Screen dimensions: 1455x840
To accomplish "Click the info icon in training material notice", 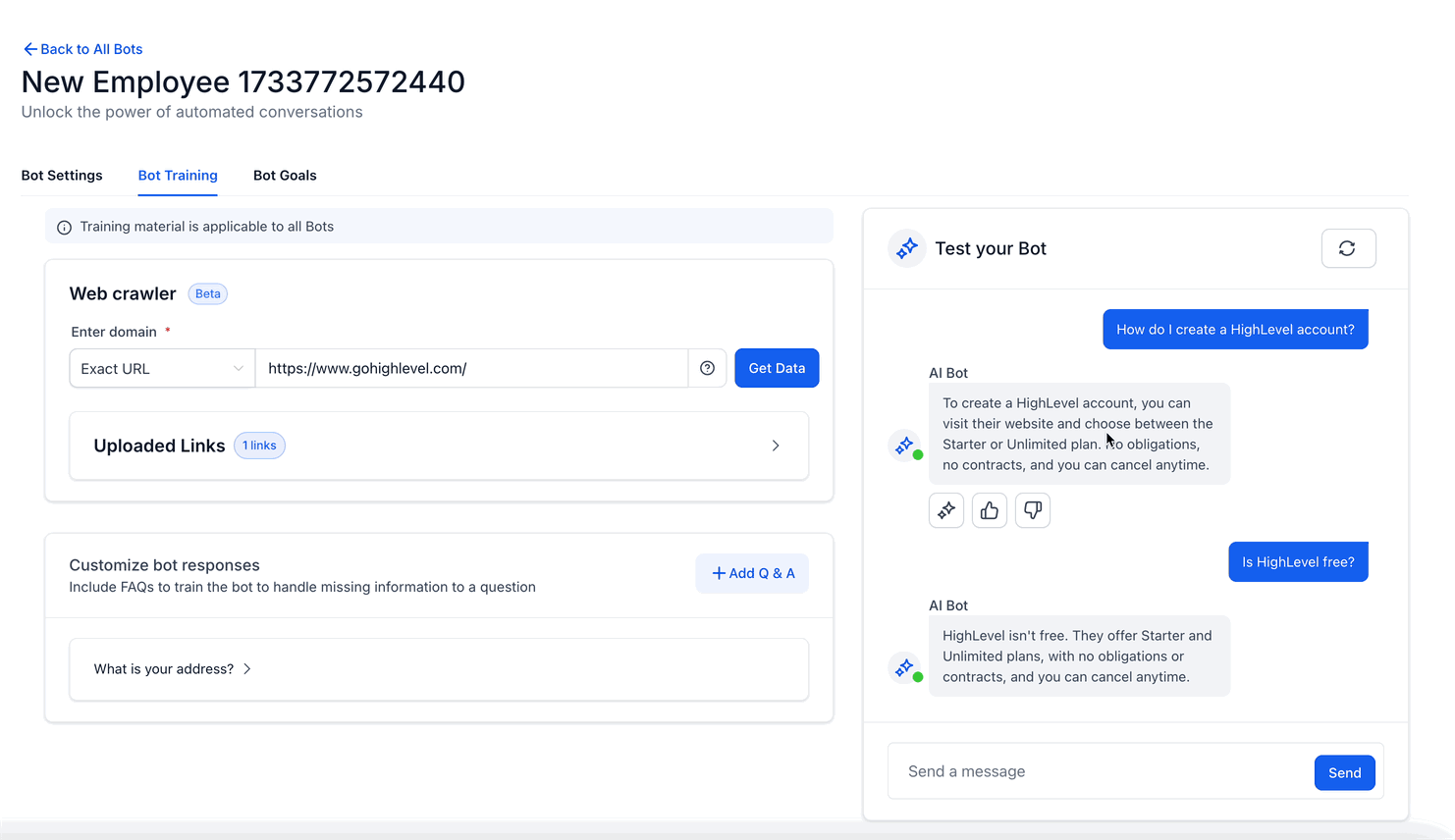I will (x=65, y=228).
